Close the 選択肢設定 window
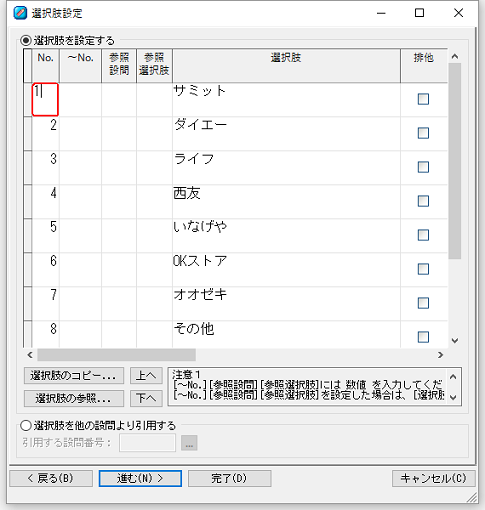485x510 pixels. click(458, 13)
